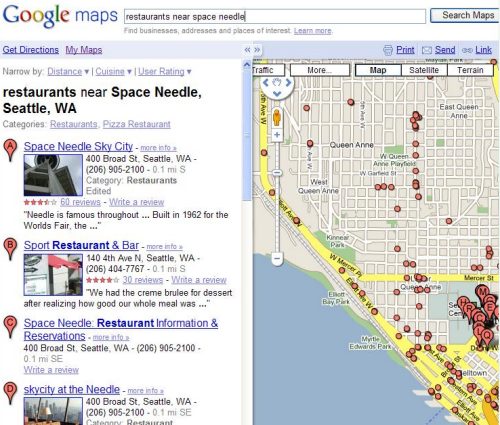The height and width of the screenshot is (425, 500).
Task: Open the Space Needle Sky City listing
Action: click(x=78, y=146)
